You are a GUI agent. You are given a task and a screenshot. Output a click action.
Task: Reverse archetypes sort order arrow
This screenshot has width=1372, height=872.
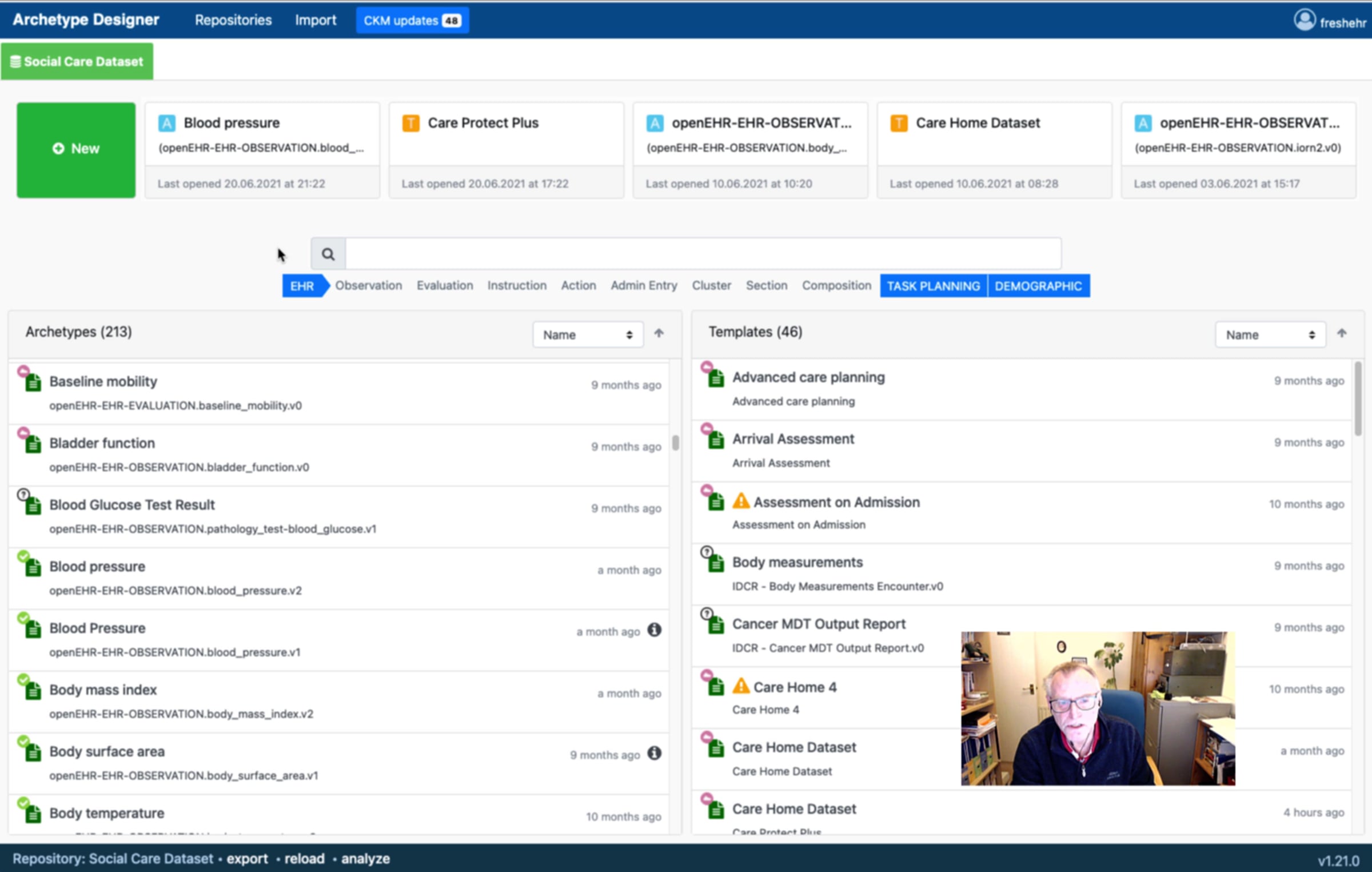pyautogui.click(x=659, y=333)
